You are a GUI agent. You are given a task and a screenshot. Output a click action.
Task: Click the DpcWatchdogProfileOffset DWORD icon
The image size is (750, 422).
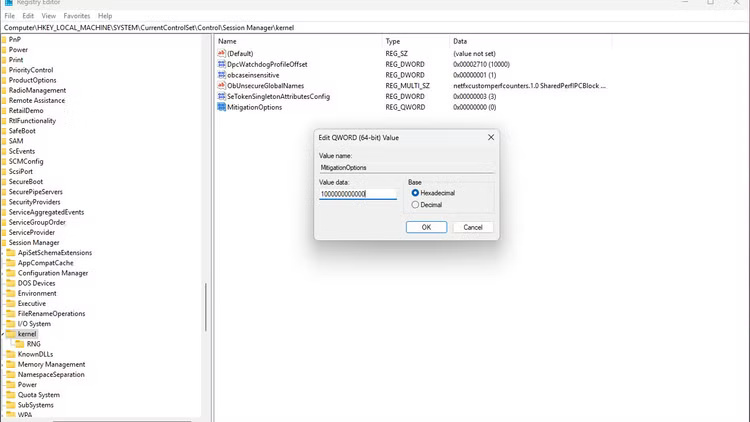pyautogui.click(x=221, y=64)
